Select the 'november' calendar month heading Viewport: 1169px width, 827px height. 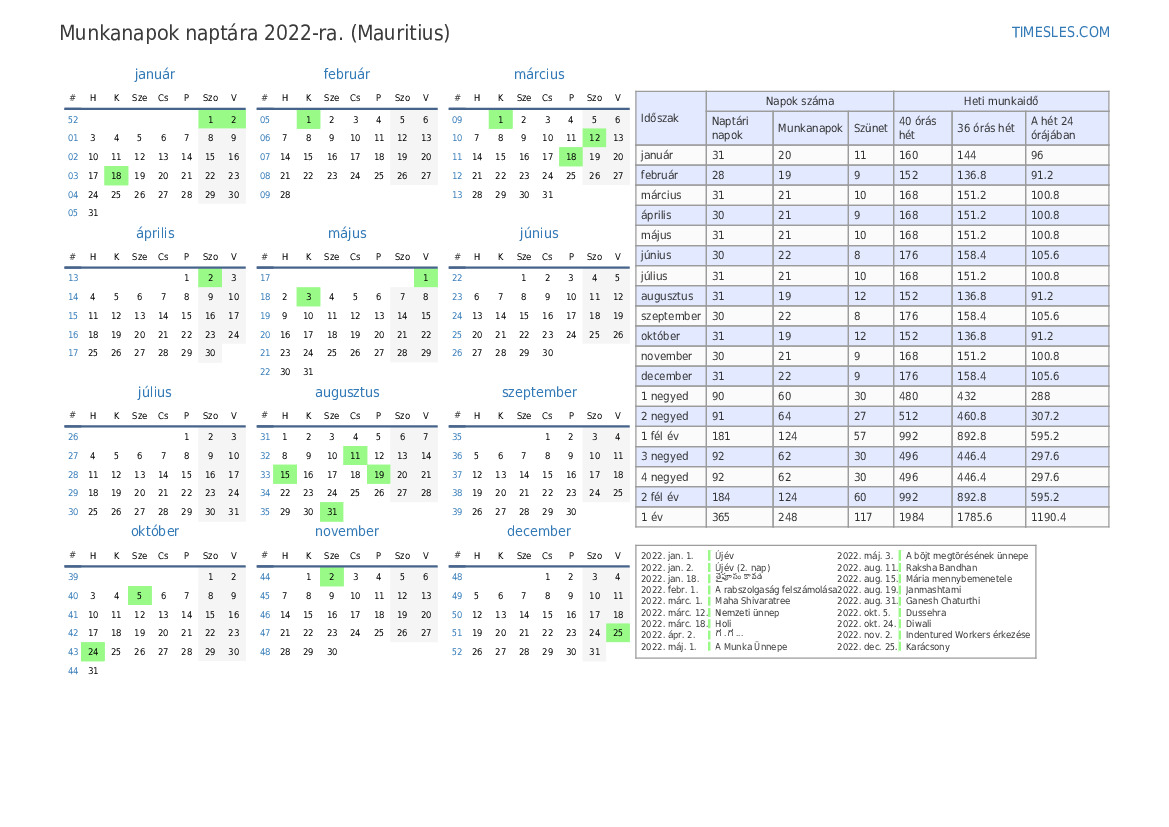coord(347,531)
